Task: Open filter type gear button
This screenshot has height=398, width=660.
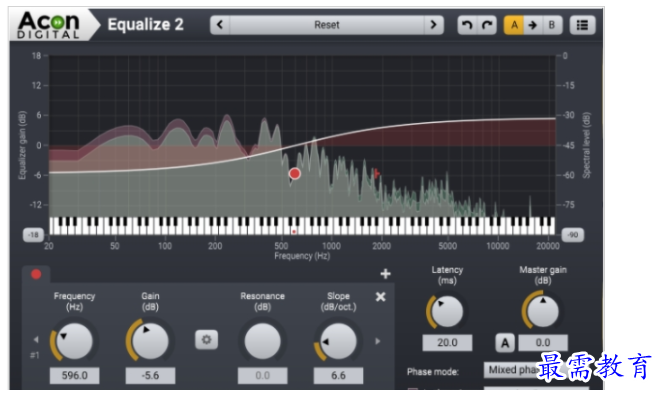Action: point(206,340)
